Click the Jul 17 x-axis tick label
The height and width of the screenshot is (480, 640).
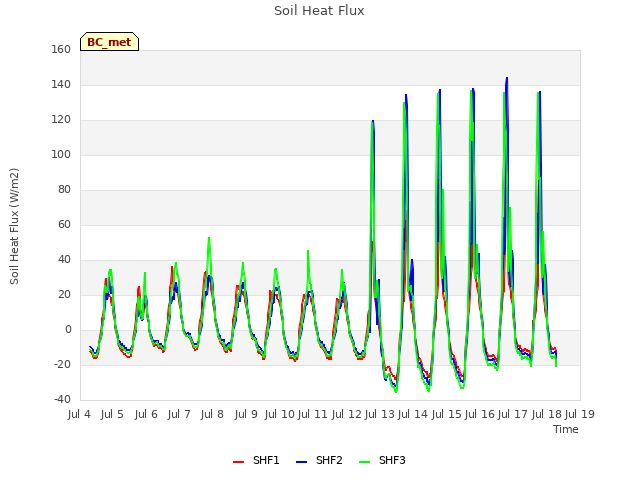coord(513,414)
